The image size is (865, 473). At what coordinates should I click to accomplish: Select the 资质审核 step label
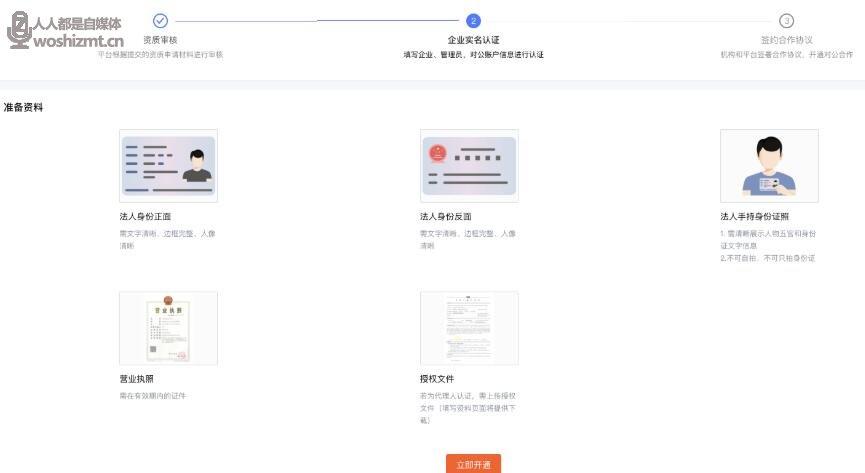(x=160, y=40)
